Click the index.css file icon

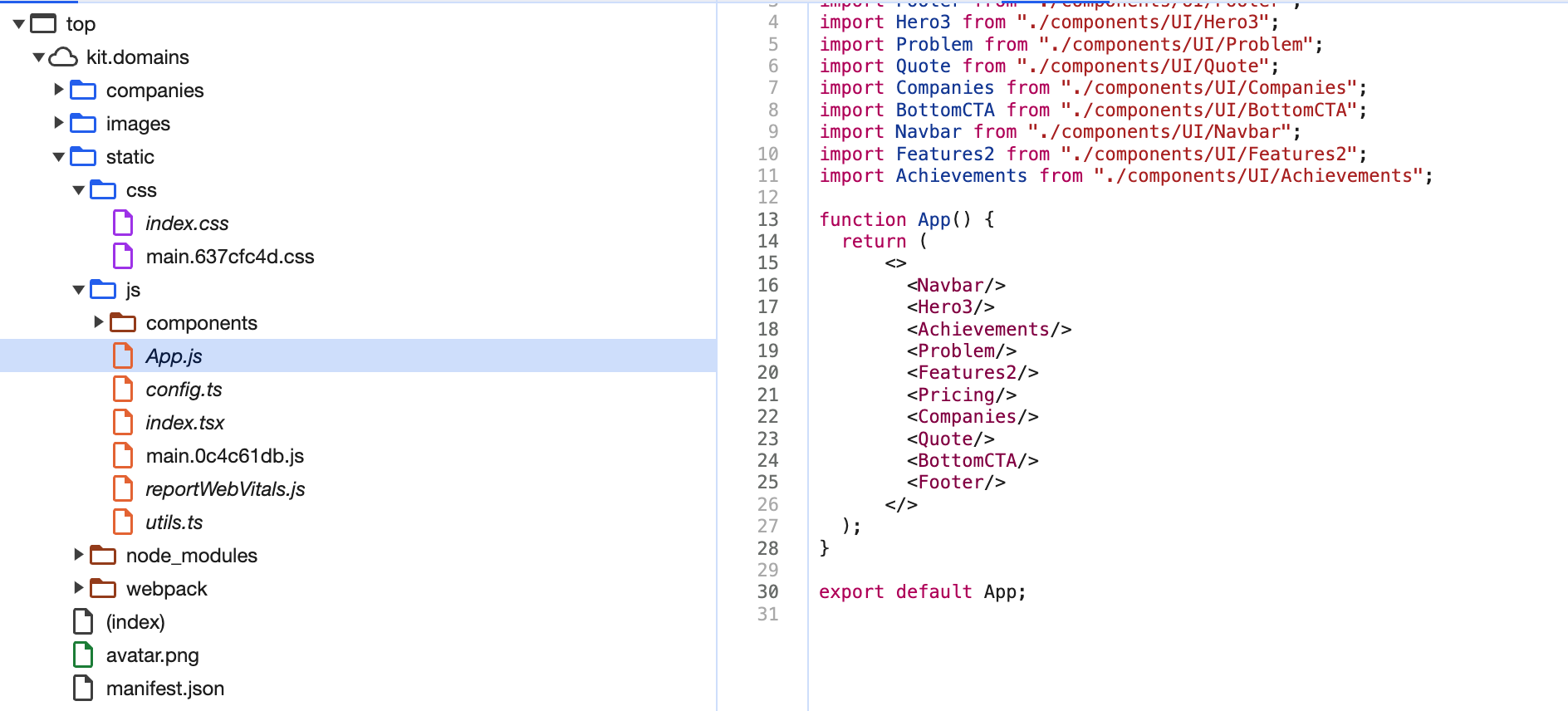tap(123, 223)
